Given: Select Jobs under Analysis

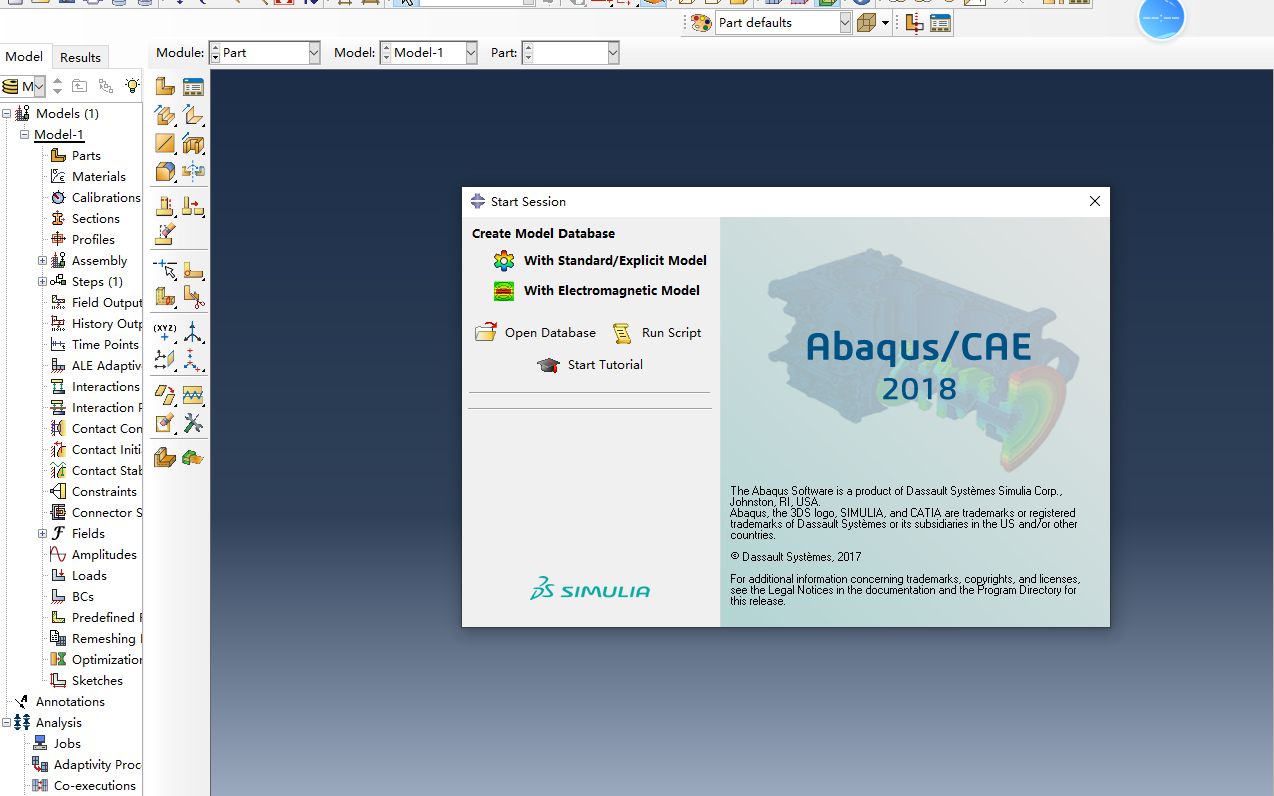Looking at the screenshot, I should 67,743.
